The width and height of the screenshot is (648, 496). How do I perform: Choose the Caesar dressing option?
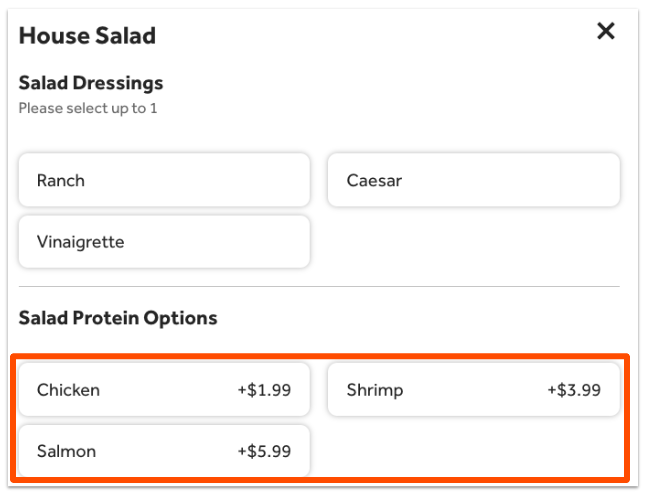(x=473, y=180)
